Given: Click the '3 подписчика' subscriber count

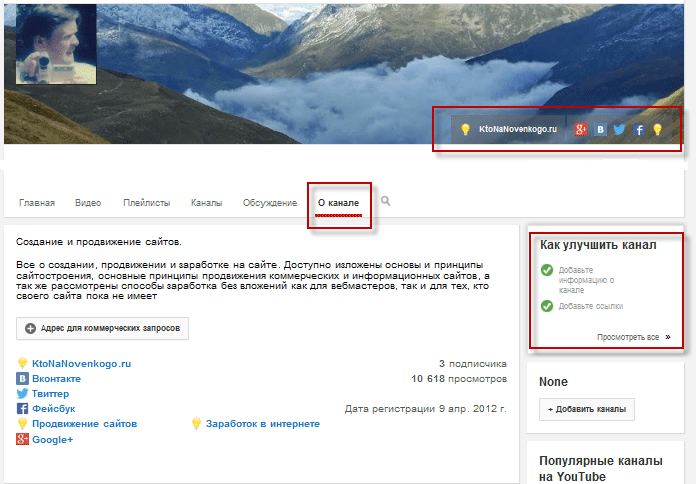Looking at the screenshot, I should [473, 364].
